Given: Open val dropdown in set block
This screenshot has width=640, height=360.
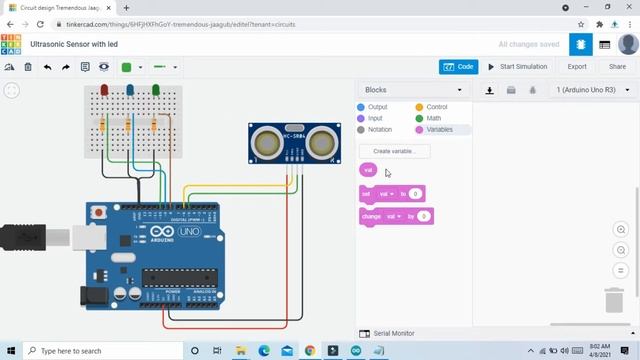Looking at the screenshot, I should [386, 194].
